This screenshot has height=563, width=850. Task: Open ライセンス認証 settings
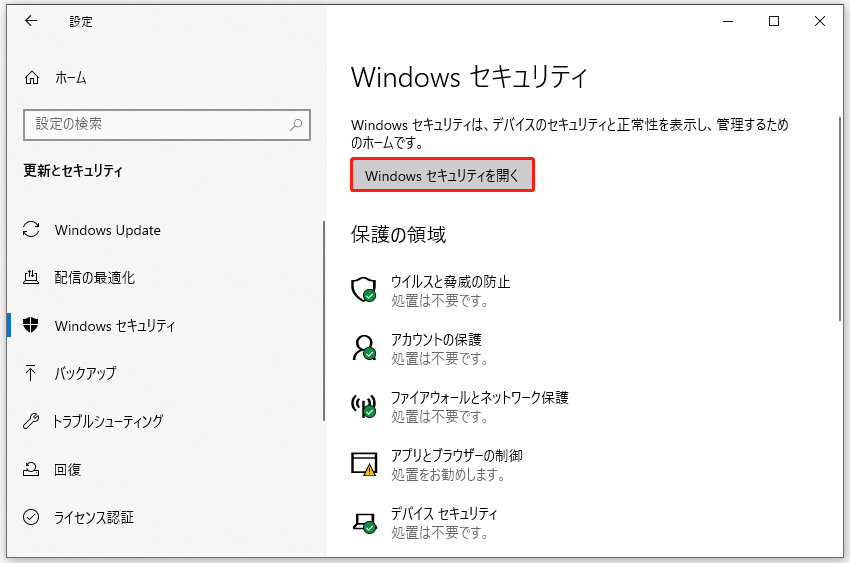click(x=93, y=517)
